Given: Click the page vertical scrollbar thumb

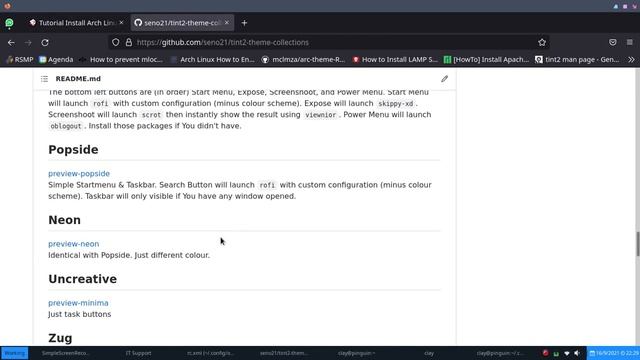Looking at the screenshot, I should (637, 244).
